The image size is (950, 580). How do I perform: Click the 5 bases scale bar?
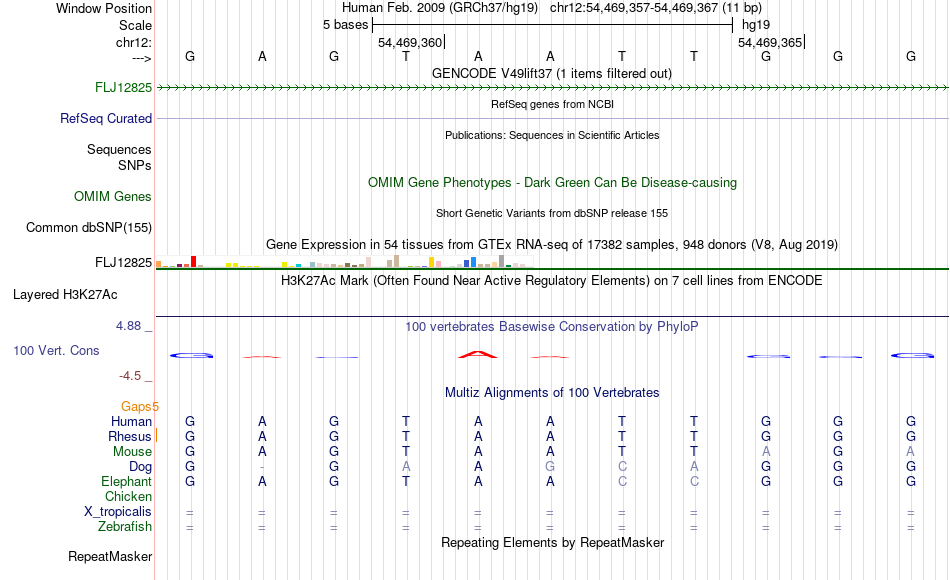553,25
